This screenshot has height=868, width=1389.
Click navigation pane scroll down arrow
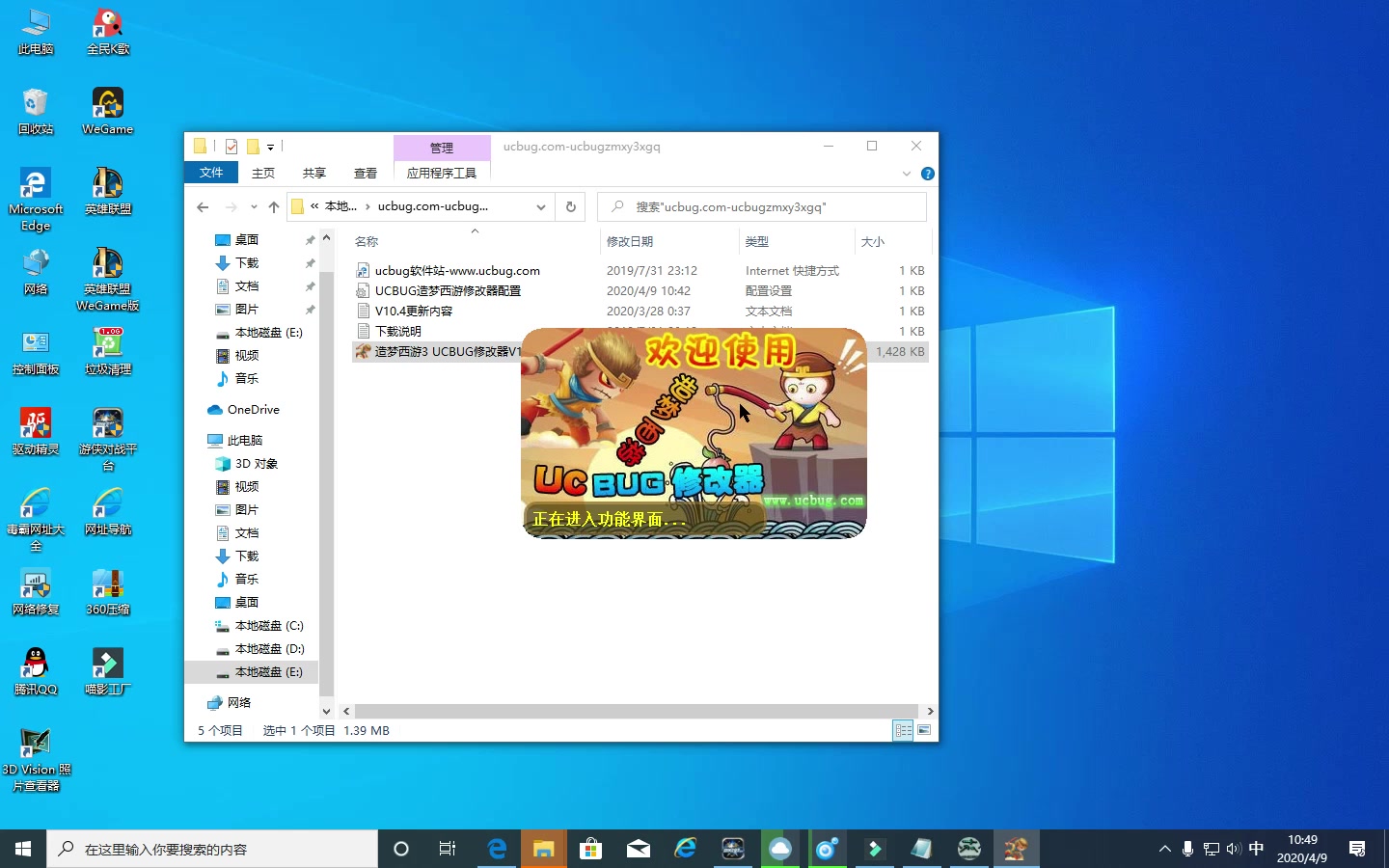326,711
